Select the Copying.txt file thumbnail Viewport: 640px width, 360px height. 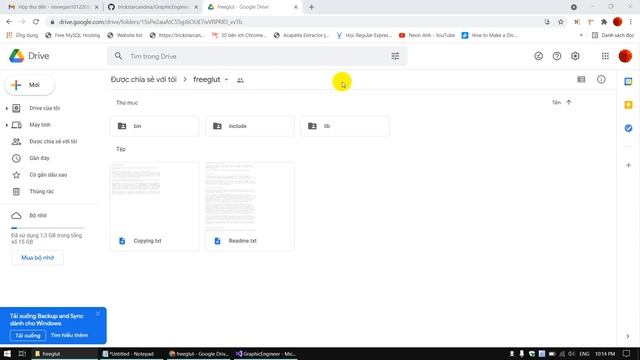[155, 207]
